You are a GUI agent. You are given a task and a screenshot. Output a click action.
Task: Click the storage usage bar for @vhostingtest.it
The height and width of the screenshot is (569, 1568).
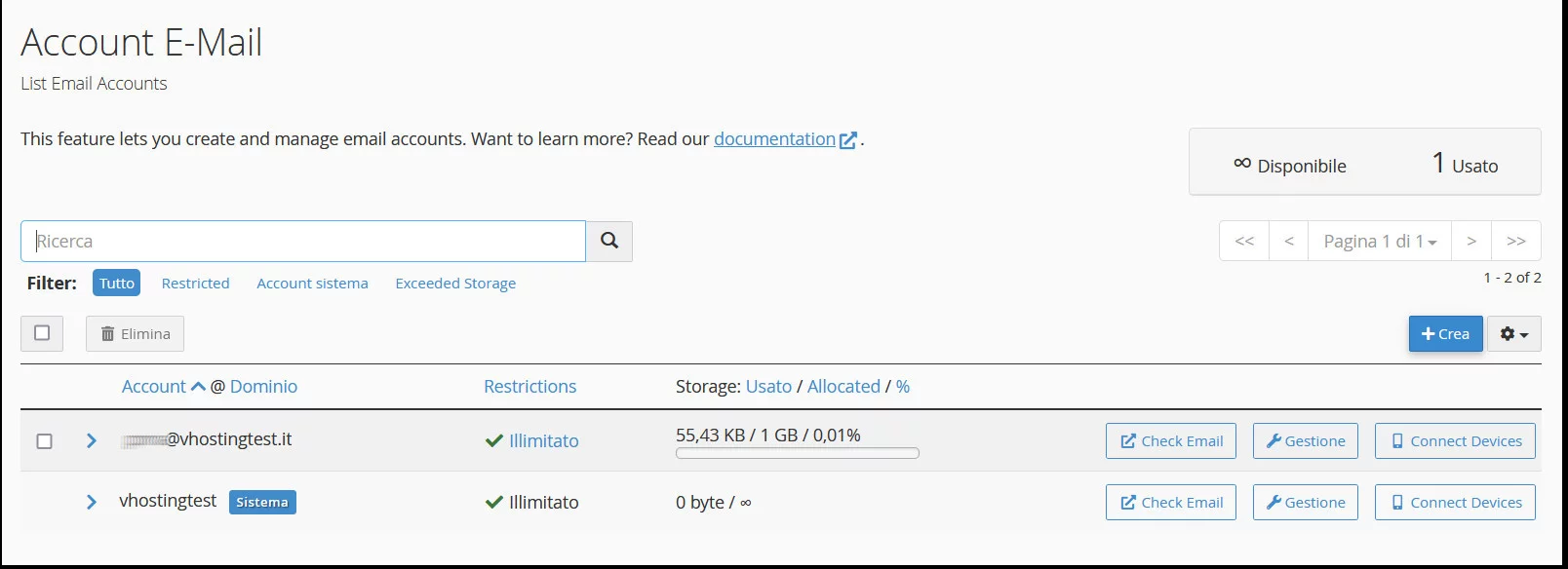pos(798,453)
